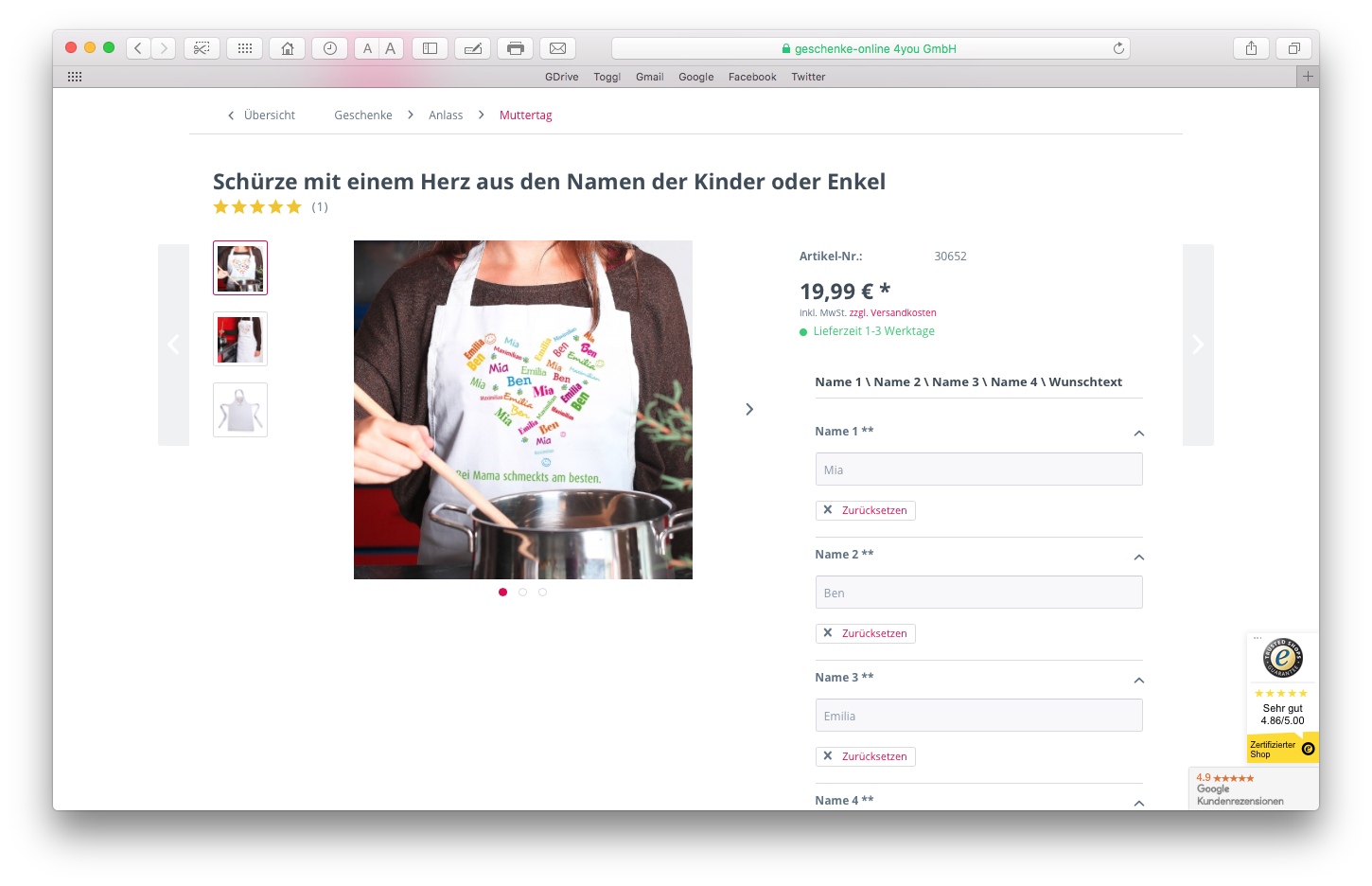Screen dimensions: 1372x886
Task: Click the browser home icon
Action: pos(287,48)
